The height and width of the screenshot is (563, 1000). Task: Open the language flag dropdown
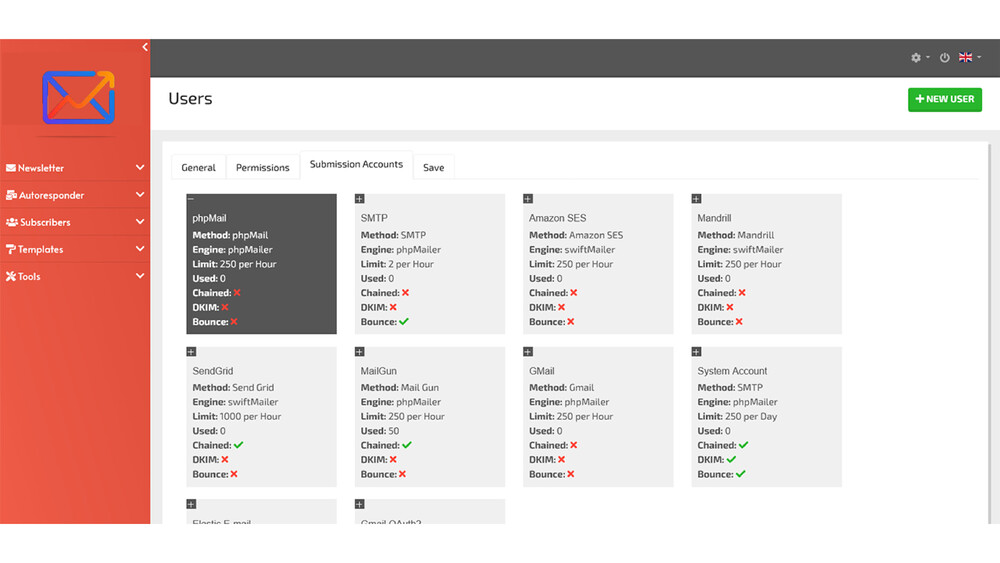[969, 57]
